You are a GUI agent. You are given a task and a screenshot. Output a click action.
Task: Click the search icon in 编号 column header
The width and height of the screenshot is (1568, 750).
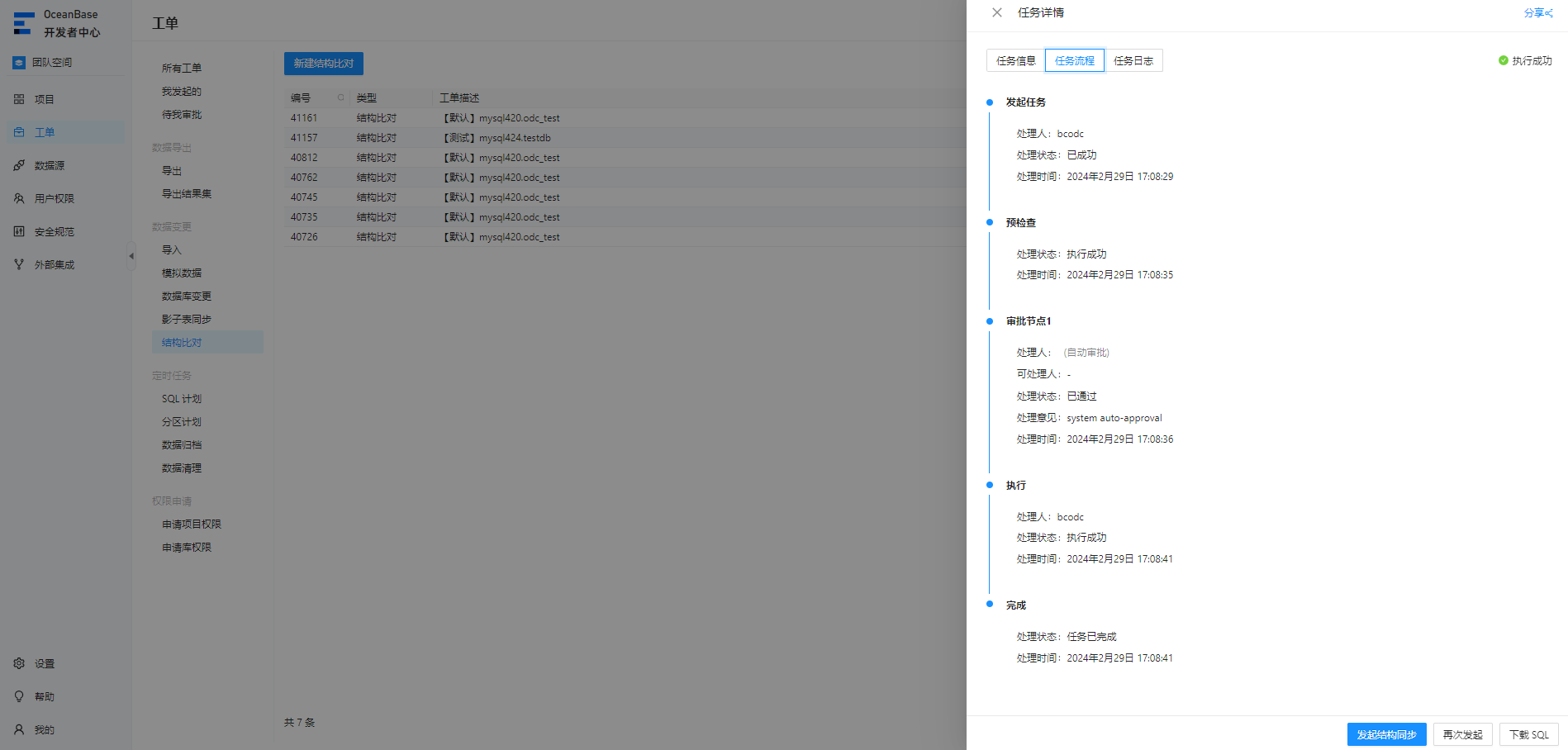(340, 97)
